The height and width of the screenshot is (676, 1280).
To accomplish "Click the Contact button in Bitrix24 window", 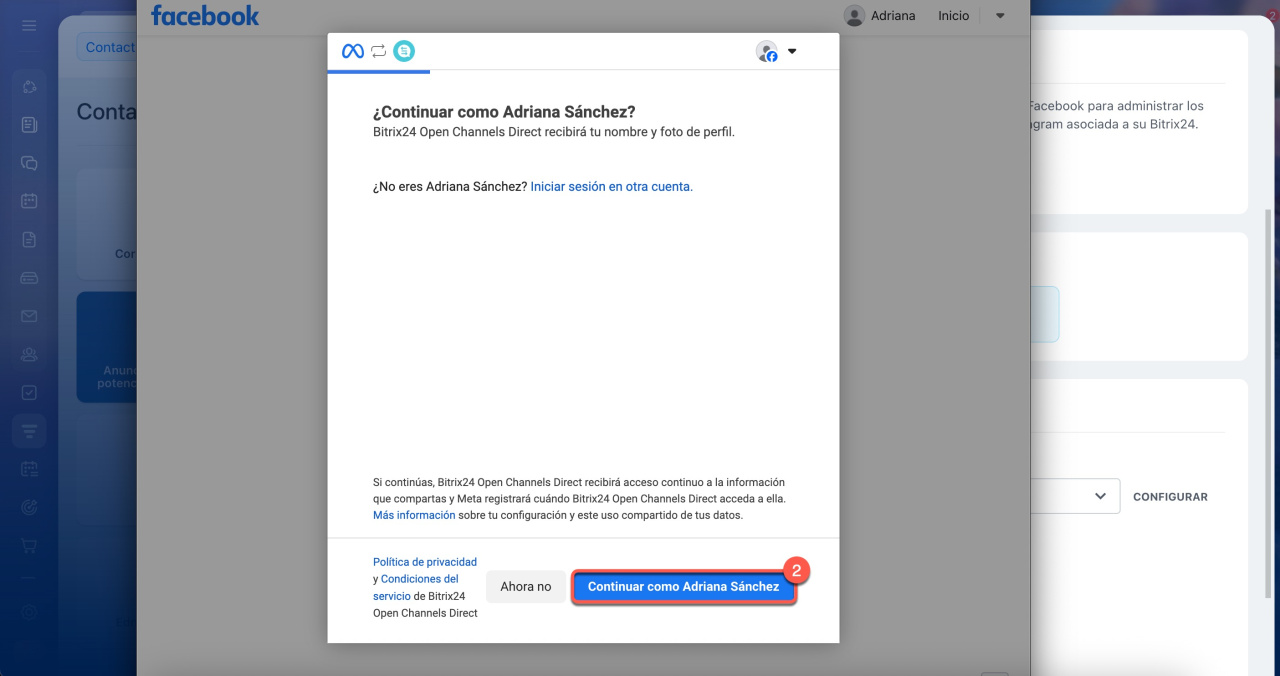I will [107, 47].
